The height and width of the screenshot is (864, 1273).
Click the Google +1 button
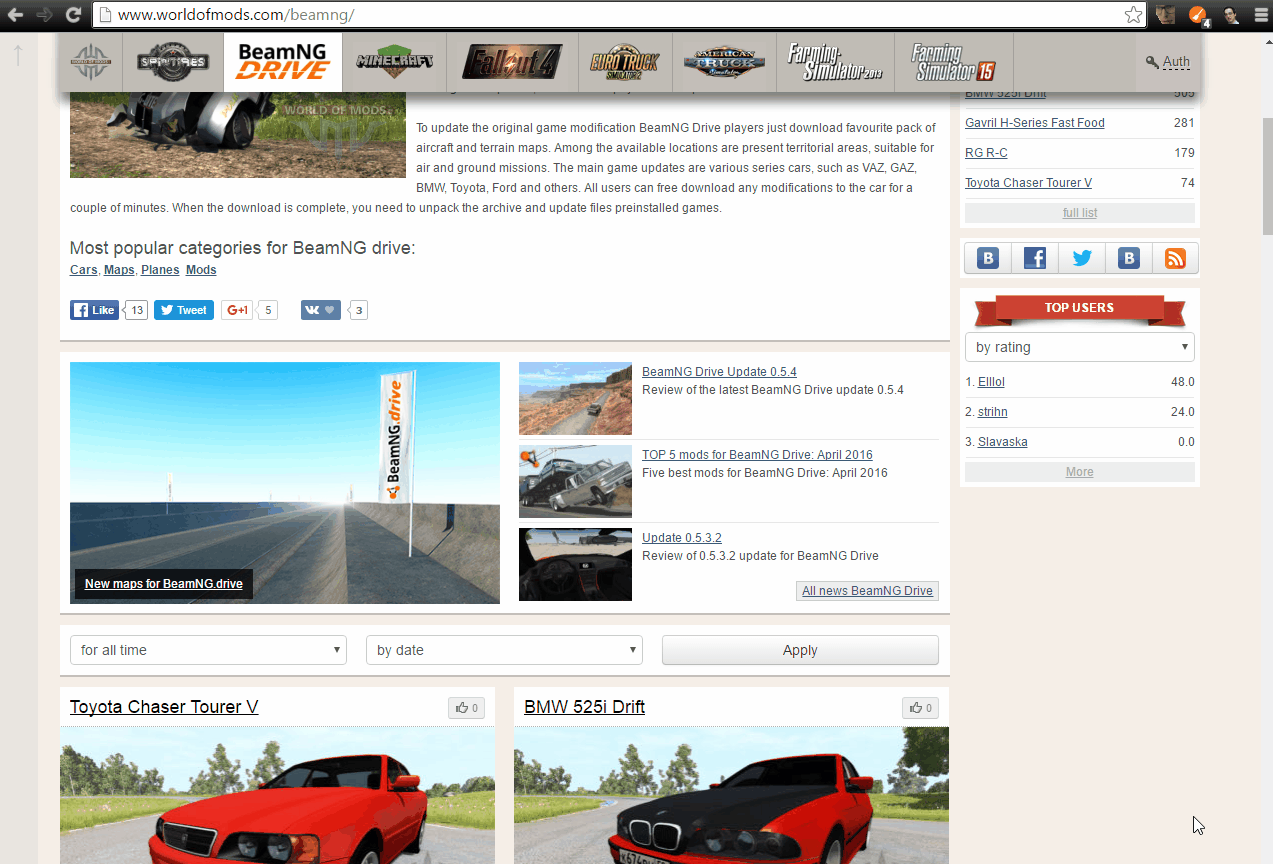point(236,310)
